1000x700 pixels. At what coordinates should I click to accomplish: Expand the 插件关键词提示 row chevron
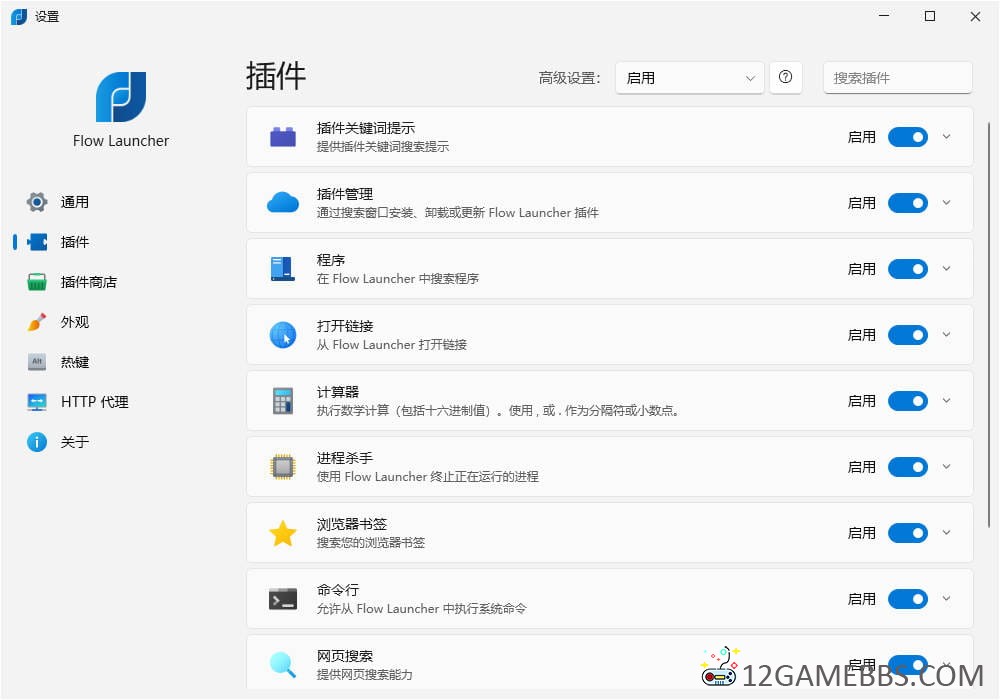tap(946, 136)
